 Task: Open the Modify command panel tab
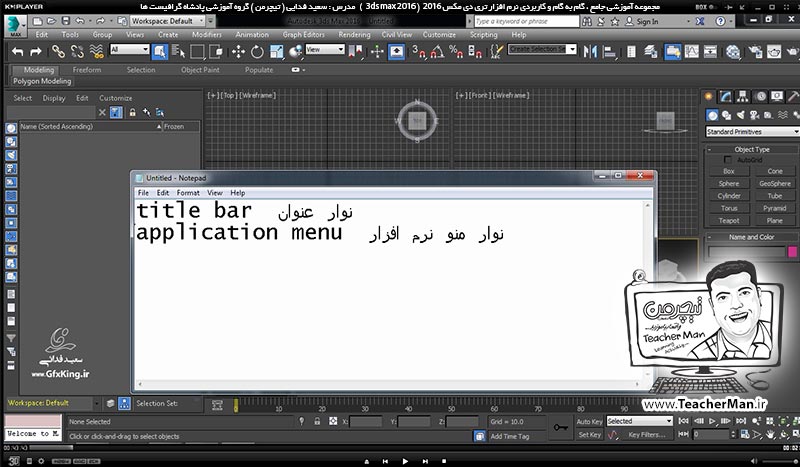pyautogui.click(x=726, y=96)
